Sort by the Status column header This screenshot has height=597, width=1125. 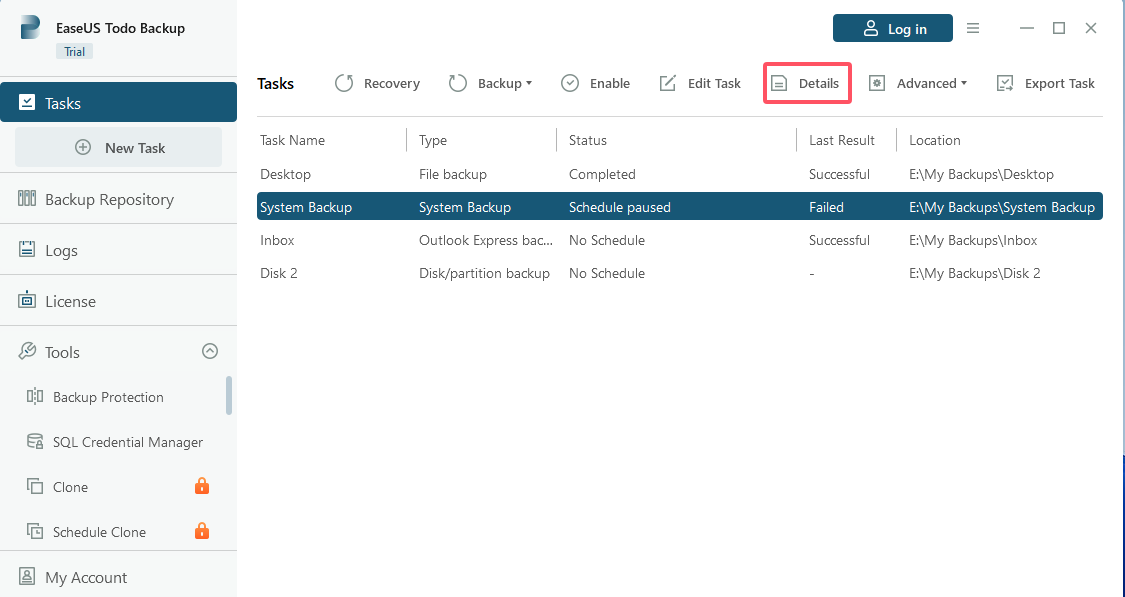[588, 140]
